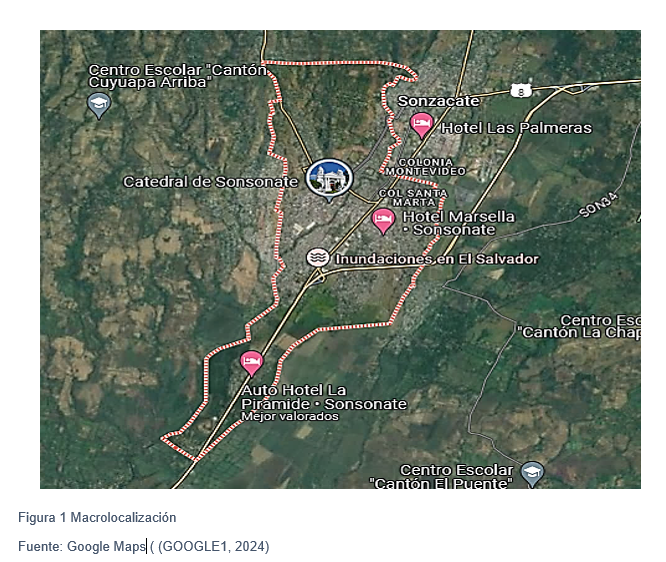This screenshot has height=562, width=666.
Task: Select the Colonia Montevideo label
Action: (426, 167)
